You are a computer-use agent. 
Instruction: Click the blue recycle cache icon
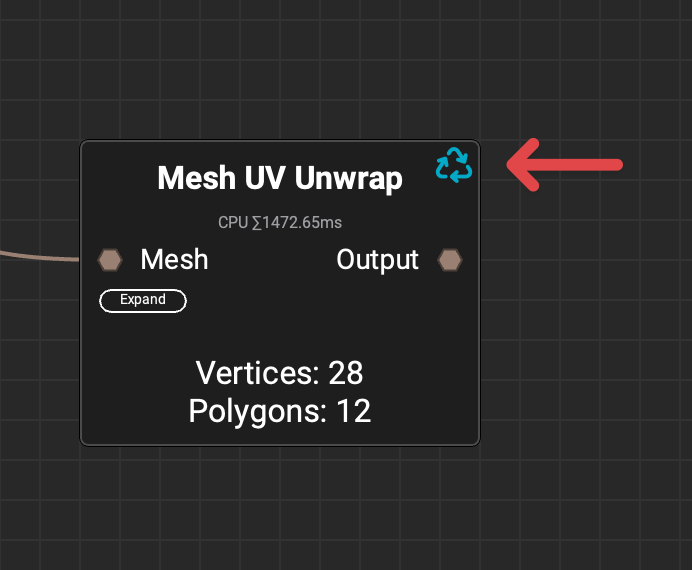point(454,165)
